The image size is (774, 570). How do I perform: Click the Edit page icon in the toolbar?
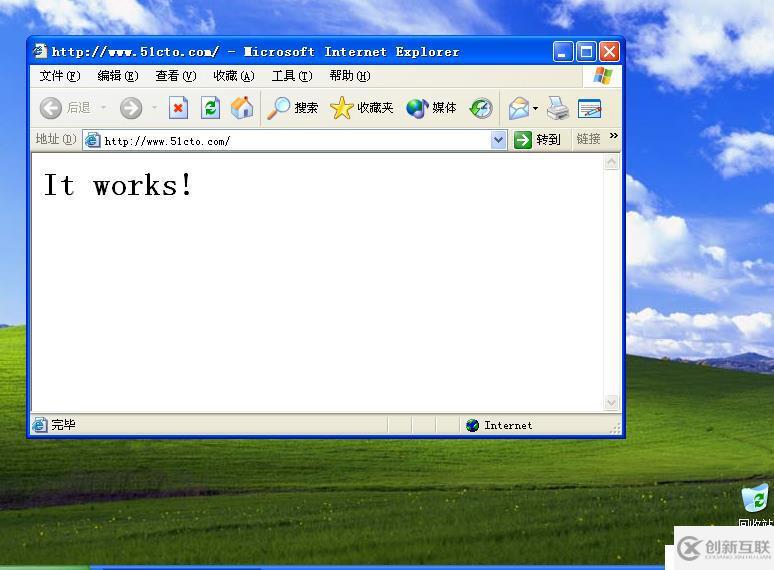pos(589,108)
